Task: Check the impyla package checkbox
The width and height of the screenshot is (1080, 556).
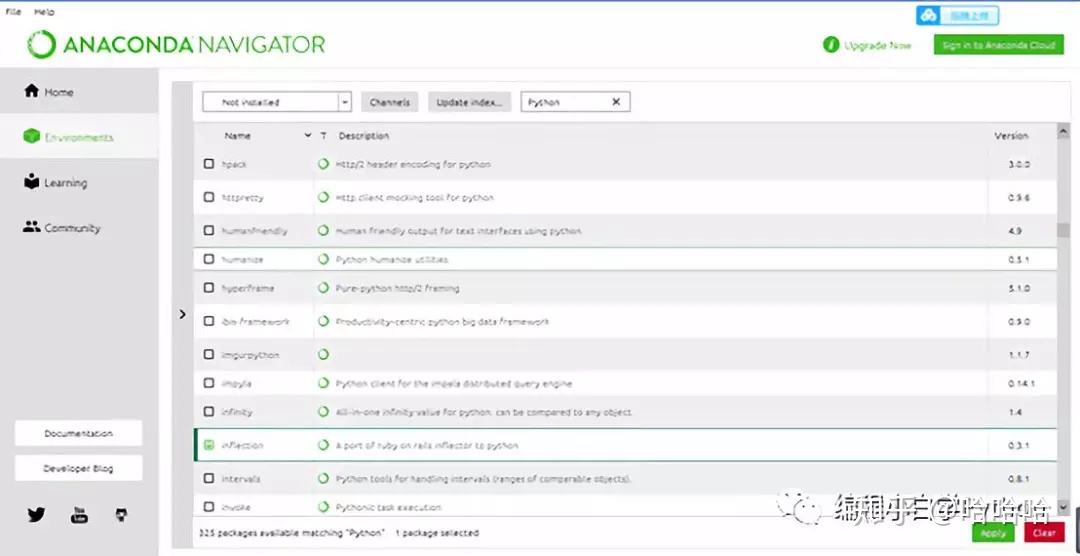Action: click(209, 383)
